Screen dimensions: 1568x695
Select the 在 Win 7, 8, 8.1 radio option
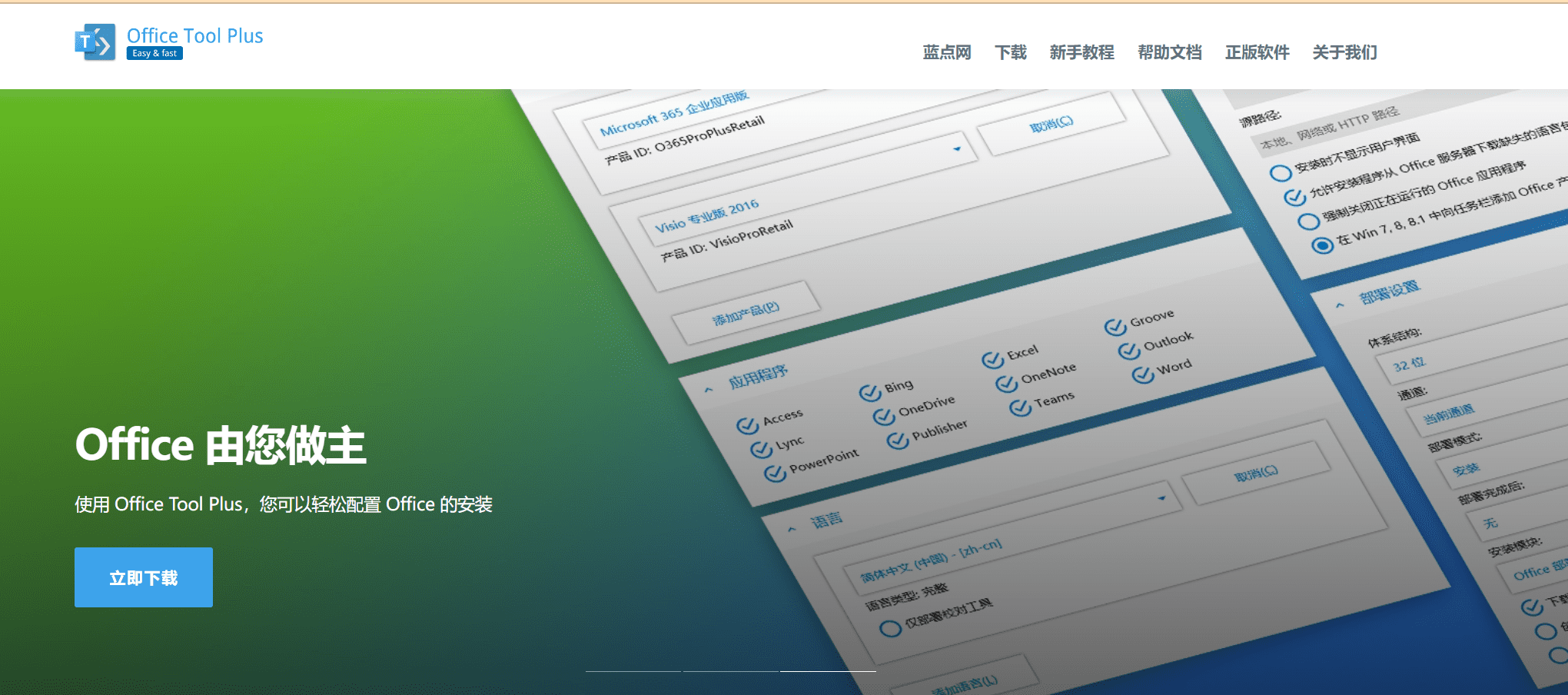point(1323,246)
